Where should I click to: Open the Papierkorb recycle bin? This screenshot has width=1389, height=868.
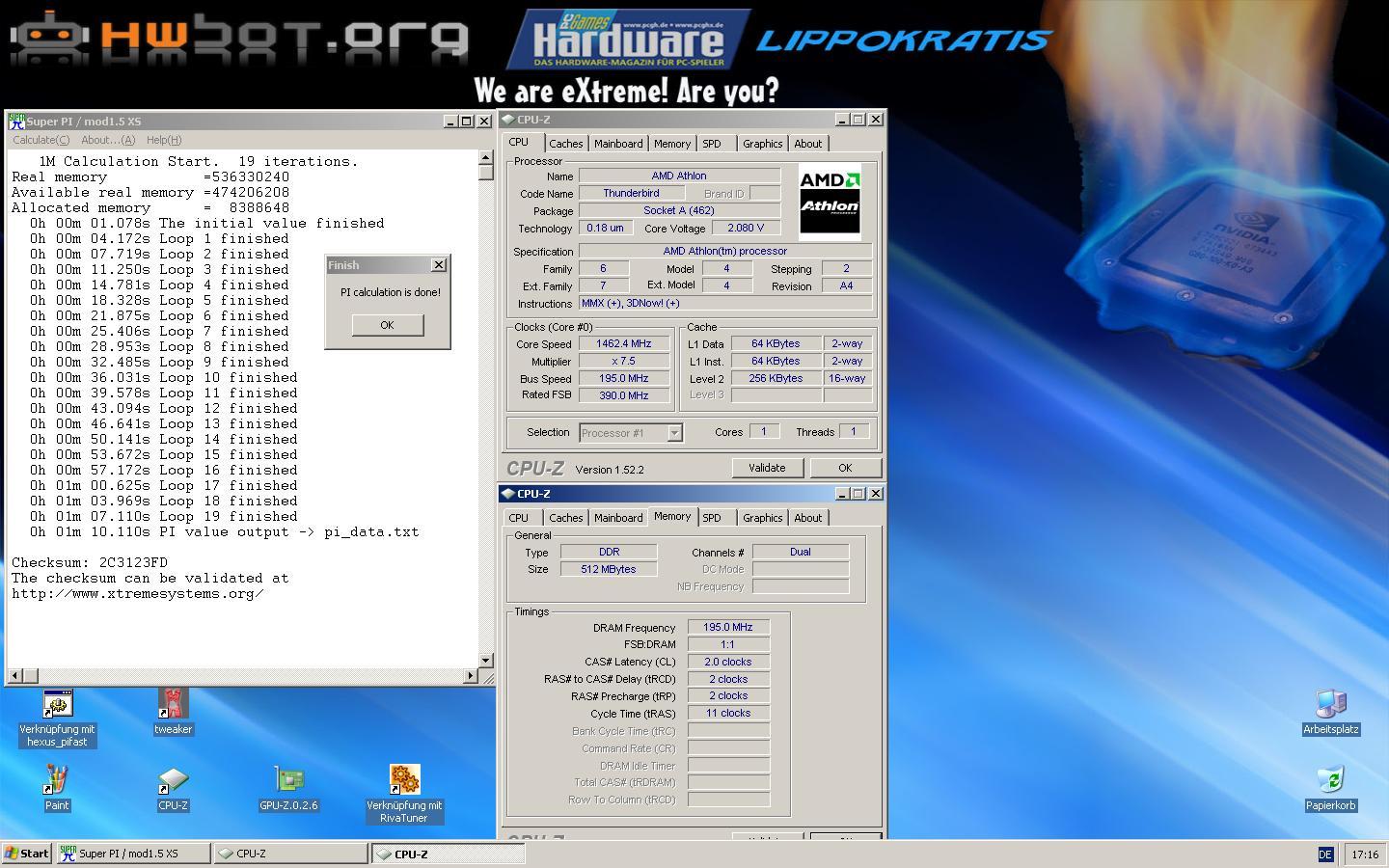click(1331, 780)
